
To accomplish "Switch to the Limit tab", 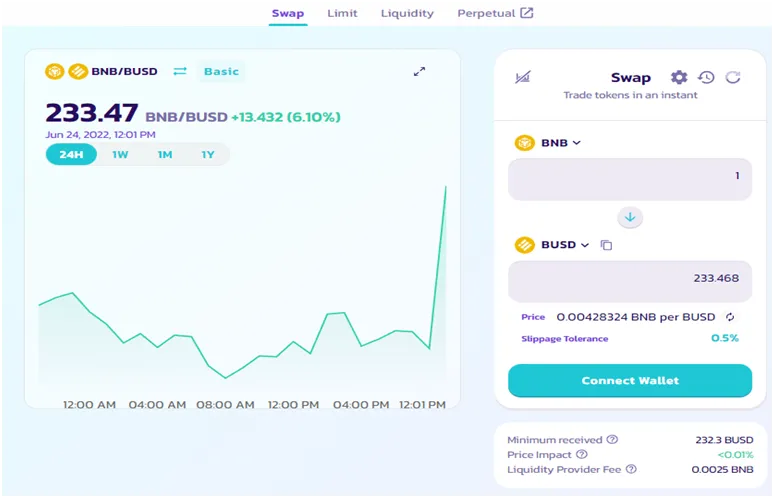I will (x=342, y=13).
